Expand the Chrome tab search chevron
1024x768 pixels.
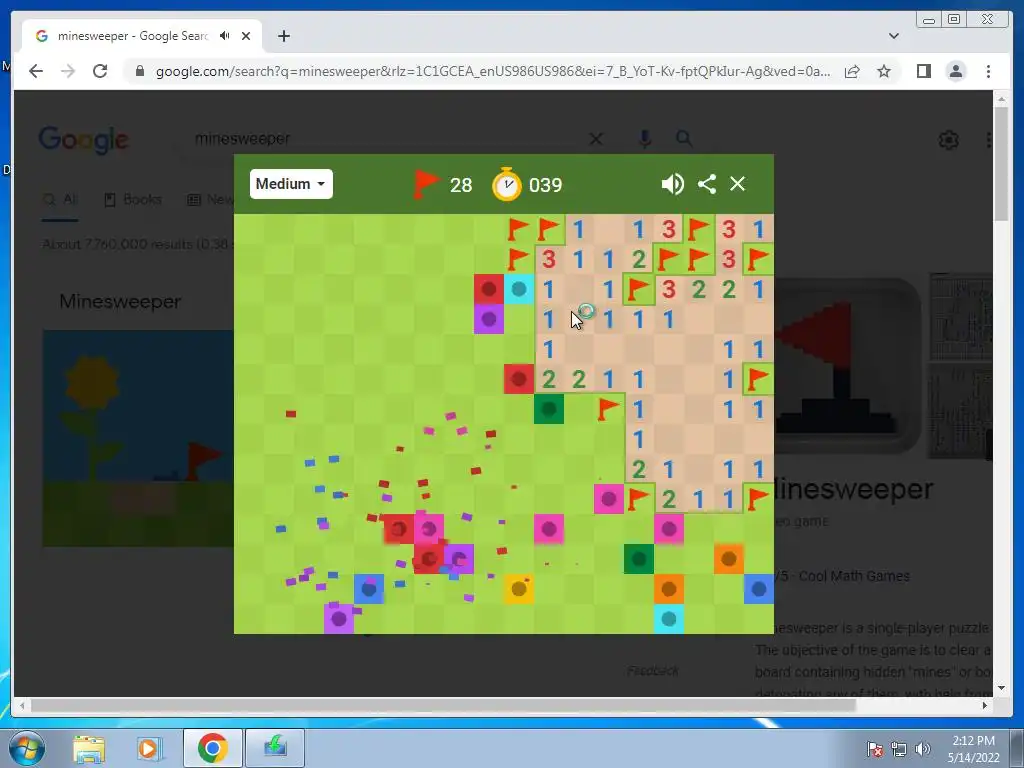(893, 36)
